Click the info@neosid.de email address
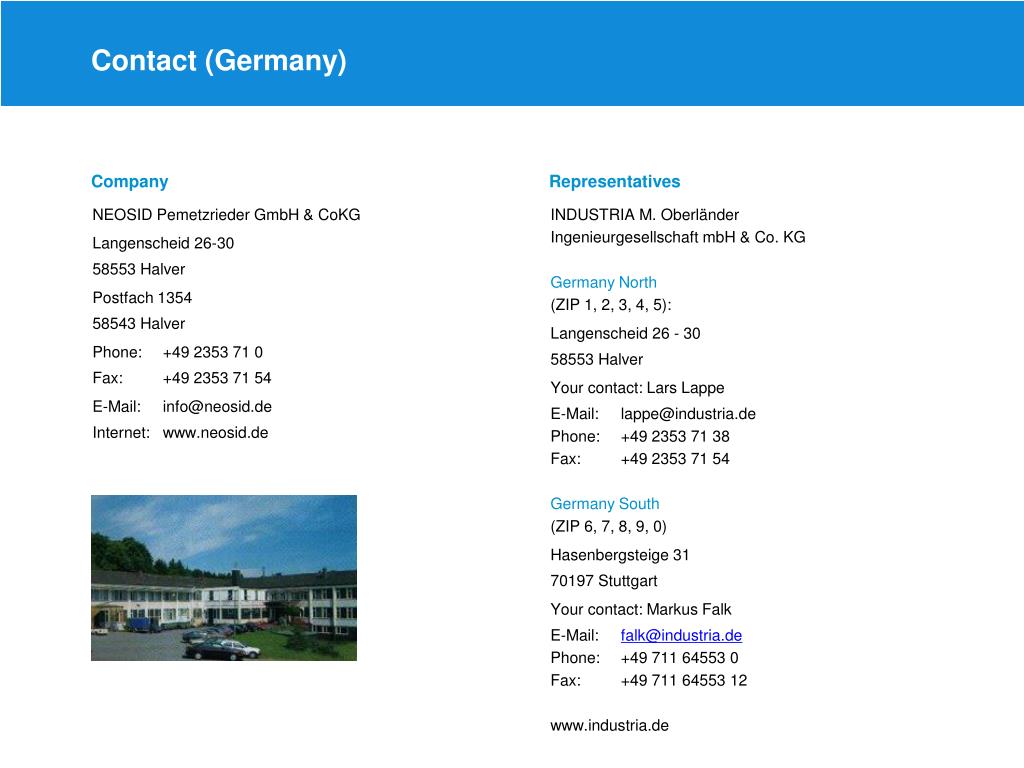Viewport: 1024px width, 768px height. click(x=217, y=407)
